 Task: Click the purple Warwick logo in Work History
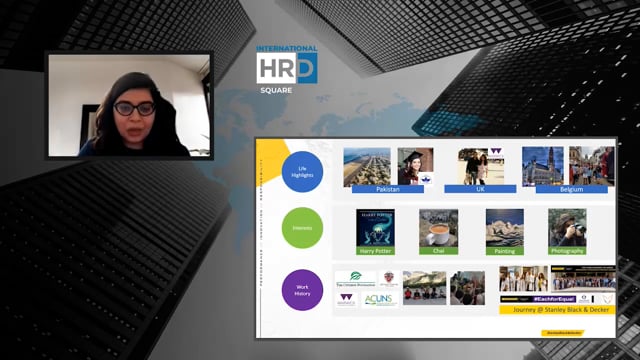(347, 300)
